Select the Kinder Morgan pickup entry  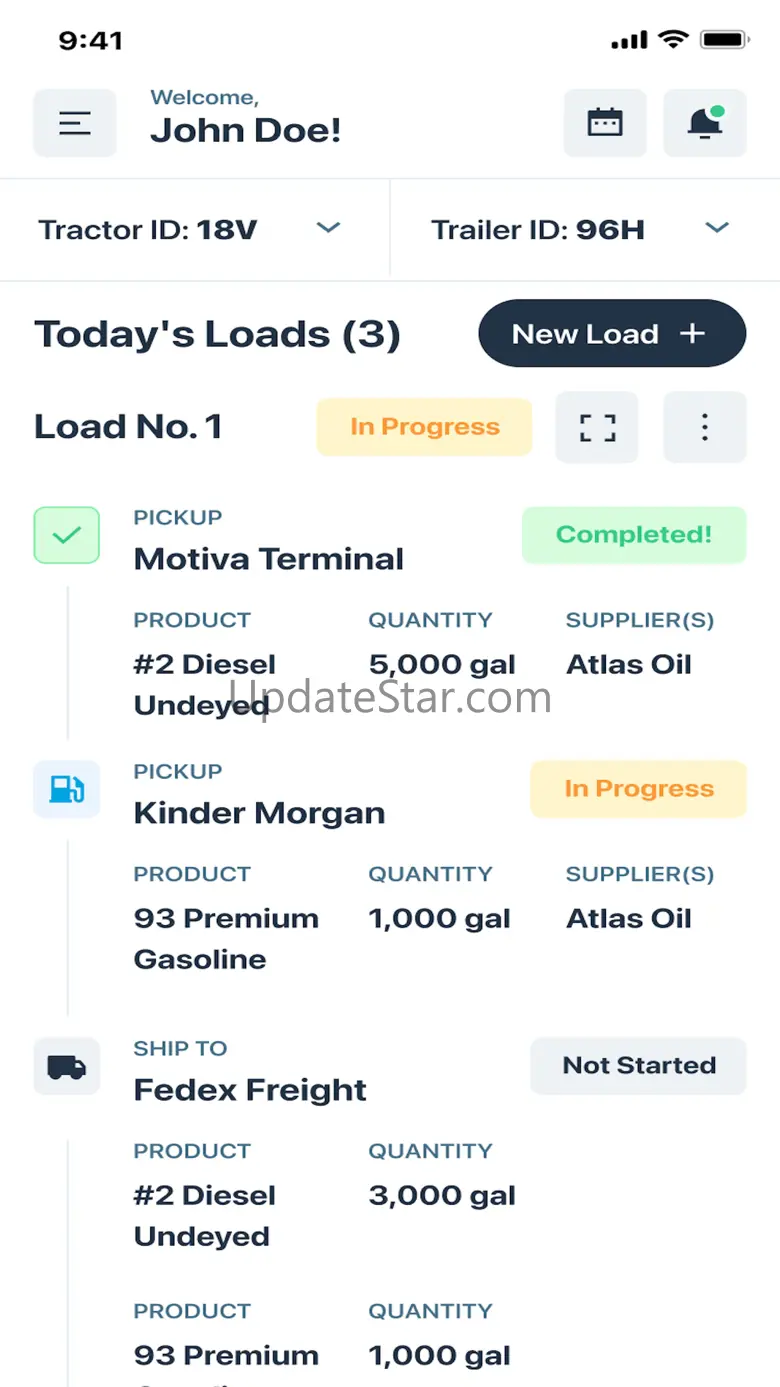coord(259,812)
